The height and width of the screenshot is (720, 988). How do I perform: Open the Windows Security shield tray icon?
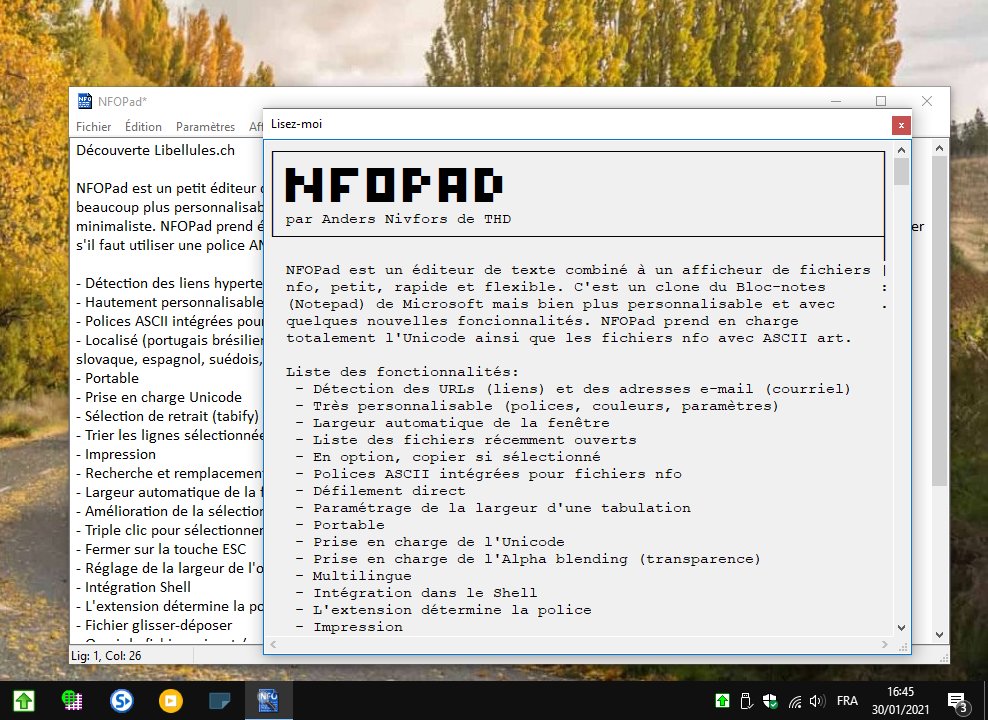[x=770, y=700]
